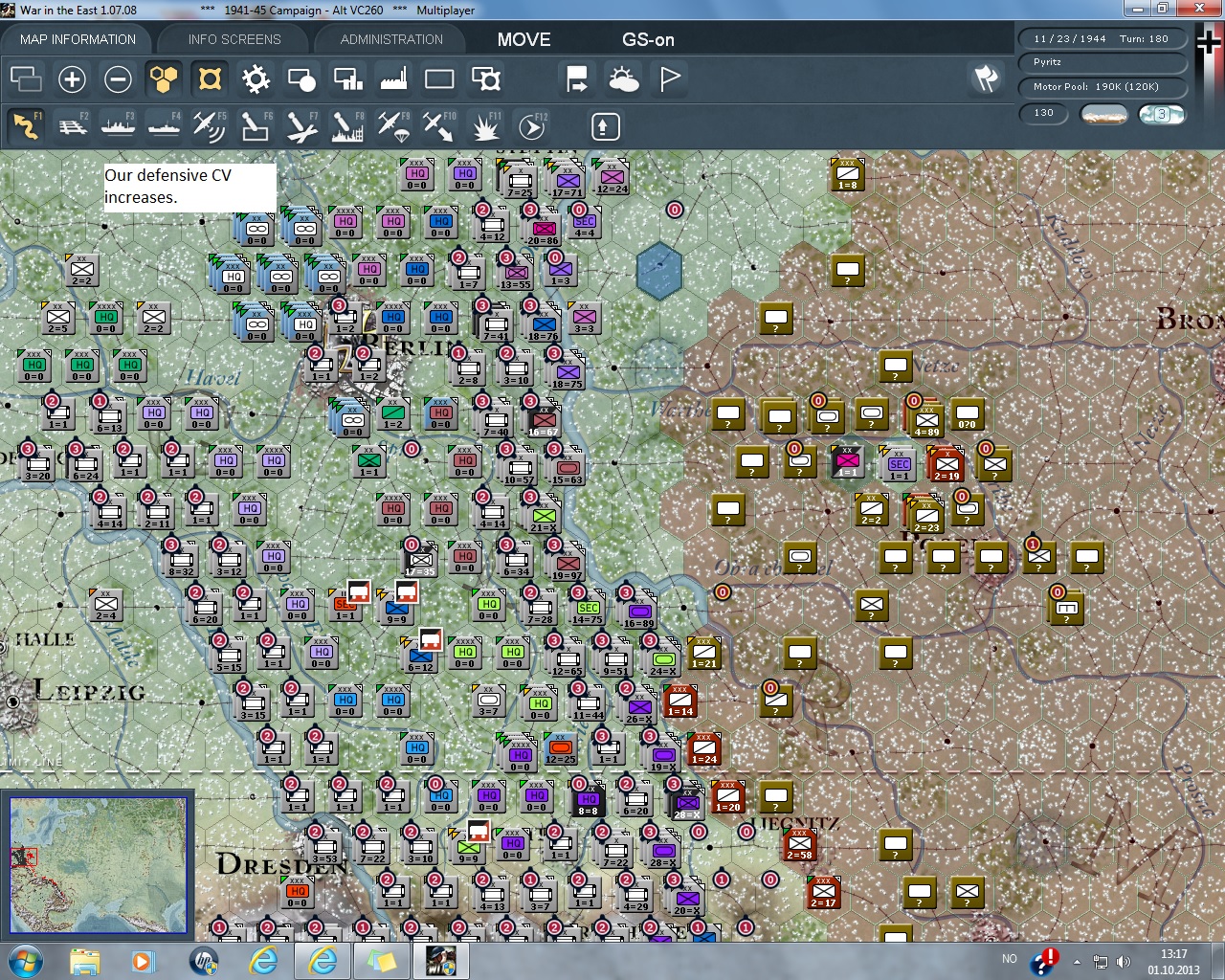
Task: Open the Windows Start menu
Action: (25, 961)
